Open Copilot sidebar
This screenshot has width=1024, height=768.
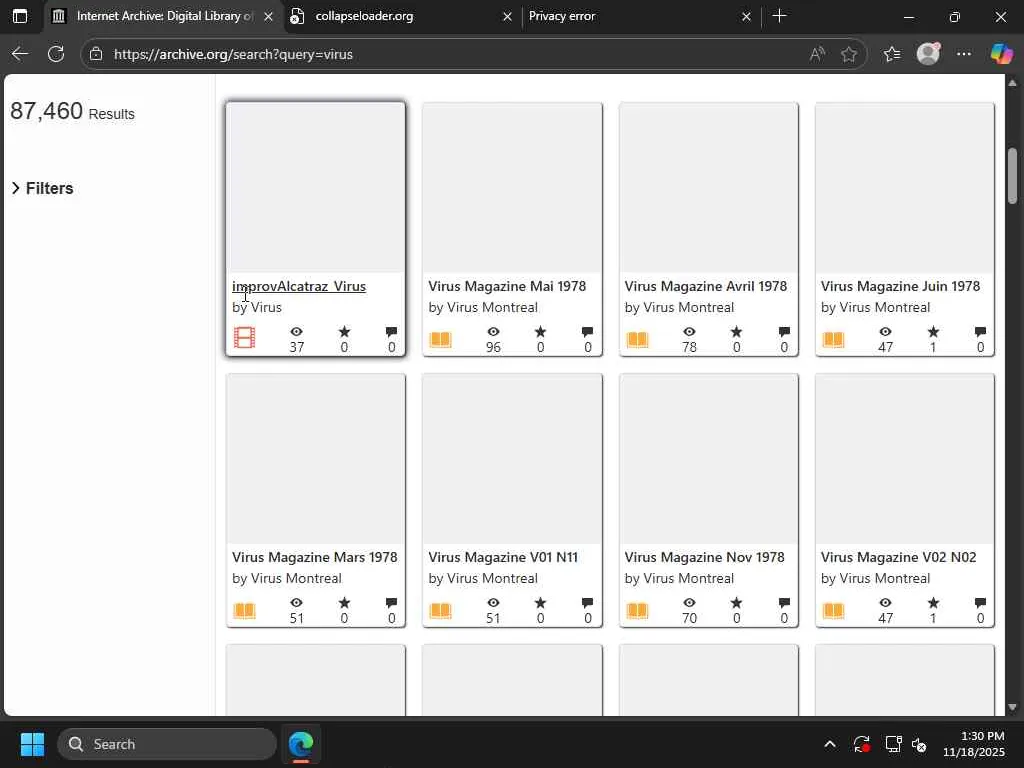click(1001, 54)
